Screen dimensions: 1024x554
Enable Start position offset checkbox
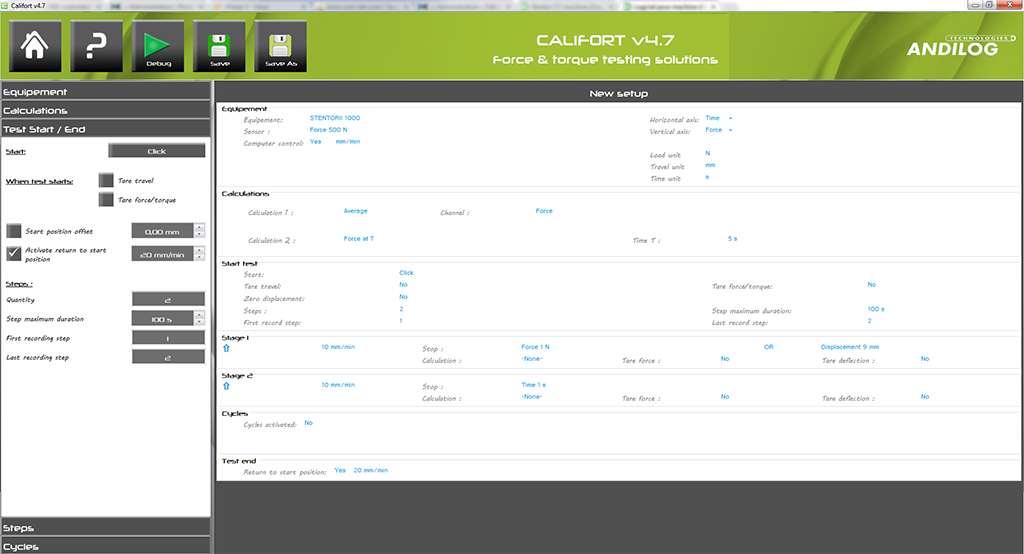pyautogui.click(x=14, y=231)
